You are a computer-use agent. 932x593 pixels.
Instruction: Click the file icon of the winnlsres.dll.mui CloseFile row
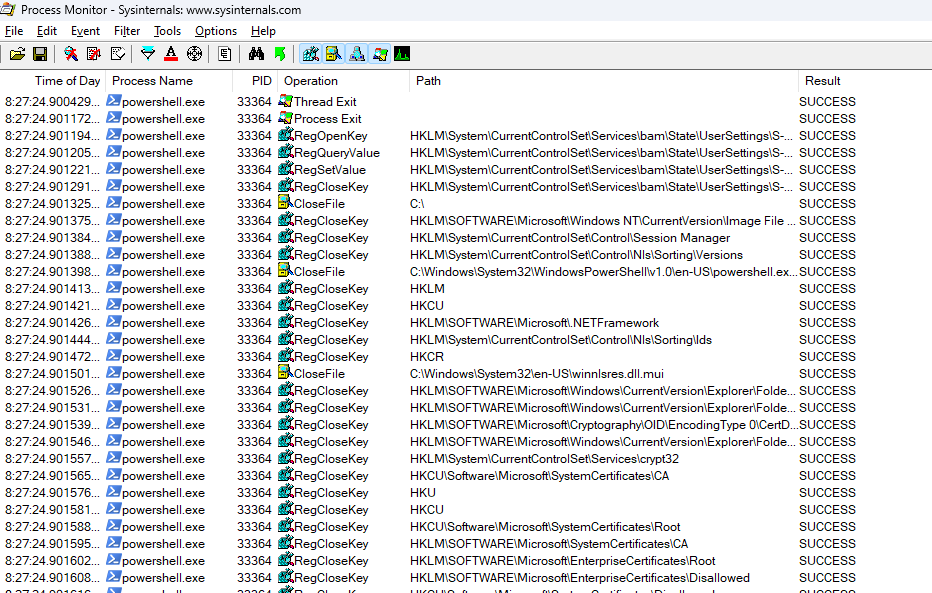(x=286, y=373)
